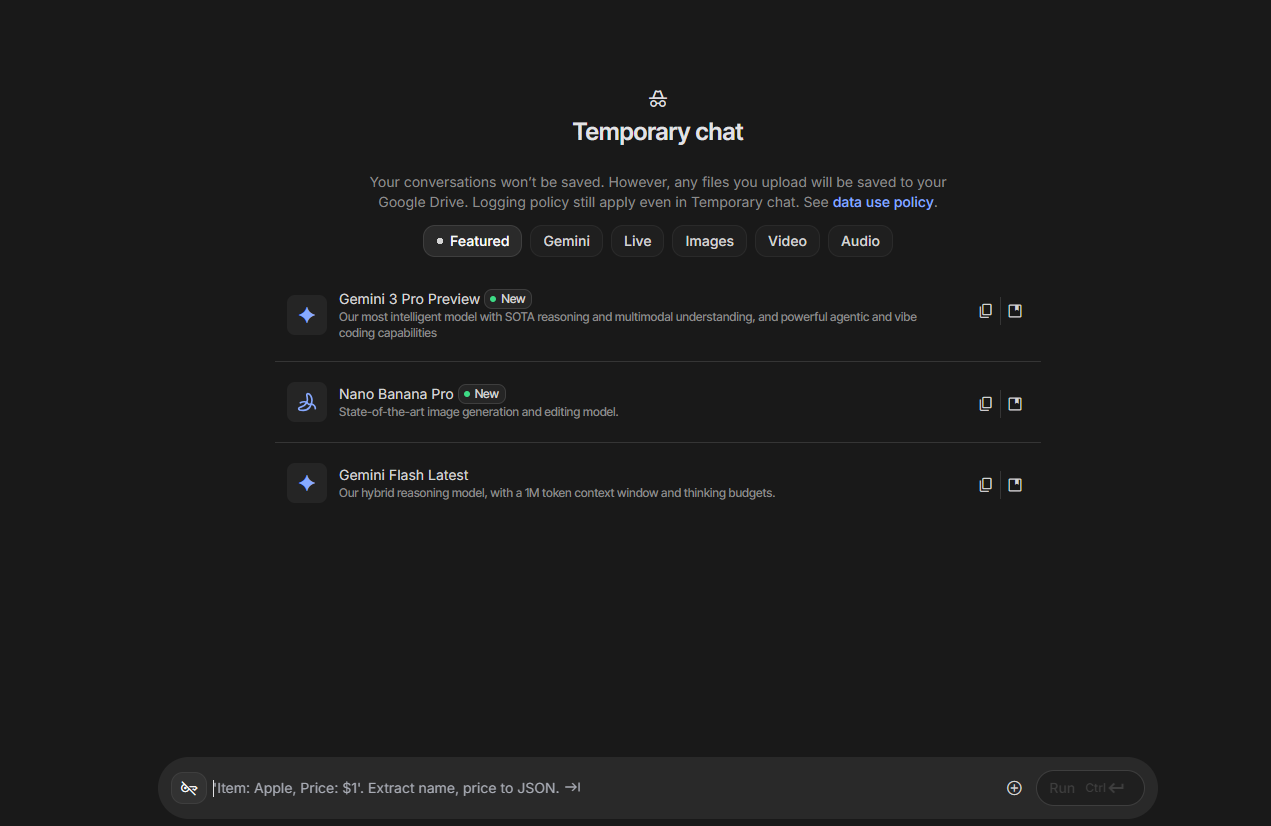1271x826 pixels.
Task: Select the Live filter tab
Action: pyautogui.click(x=637, y=241)
